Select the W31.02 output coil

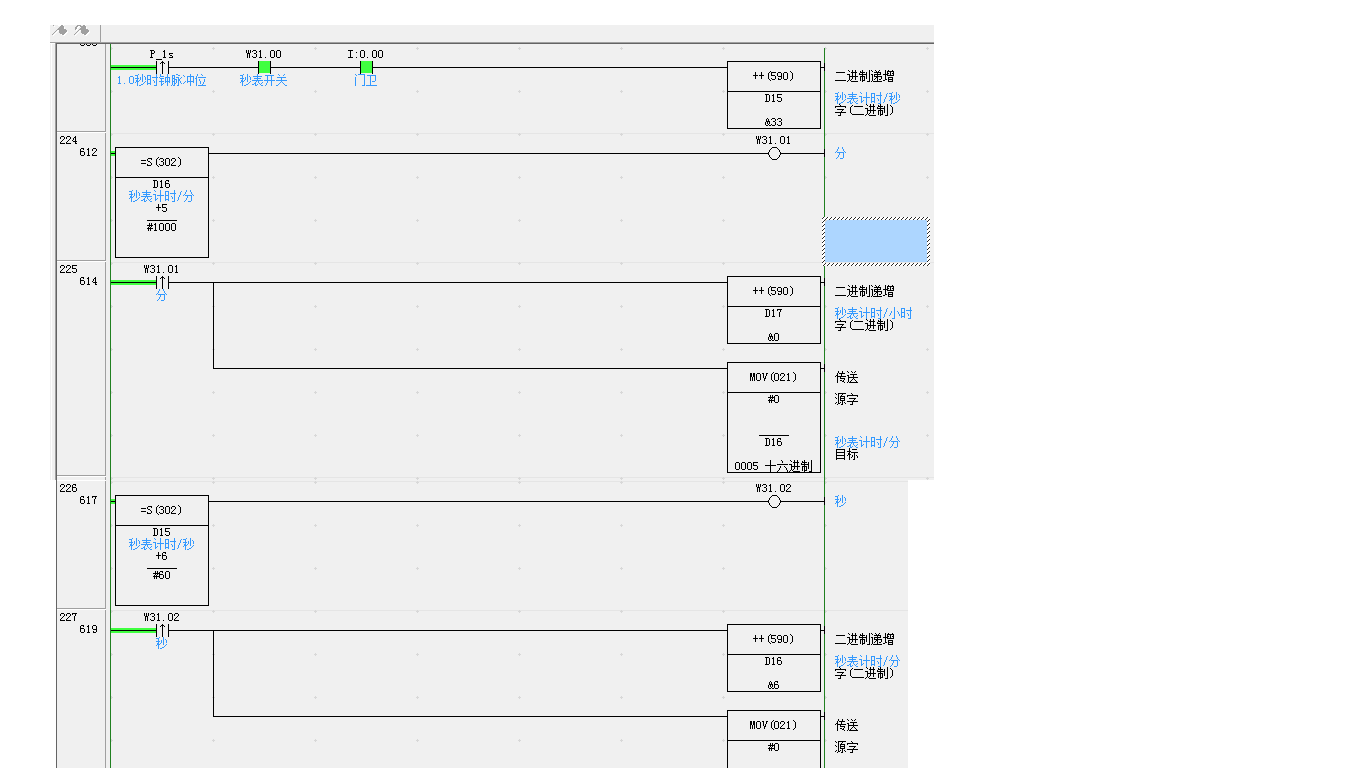774,502
